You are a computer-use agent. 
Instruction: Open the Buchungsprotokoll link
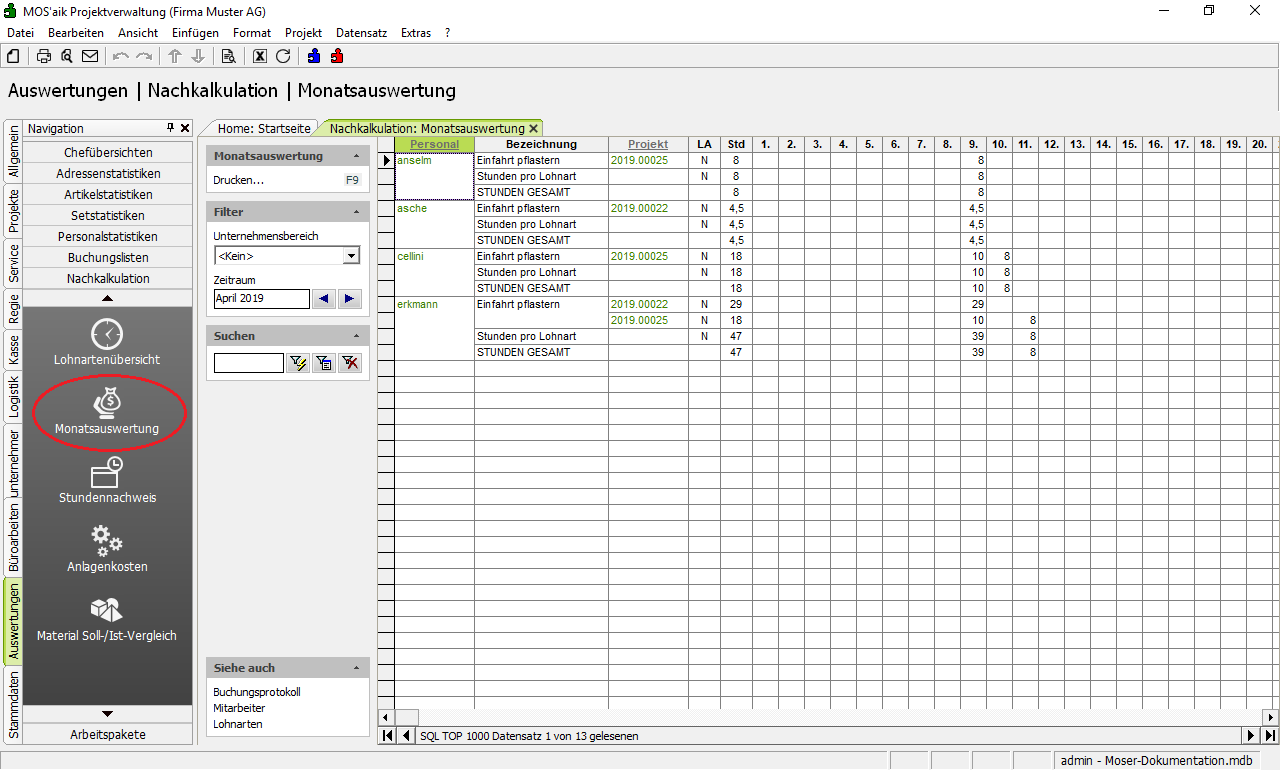point(257,692)
